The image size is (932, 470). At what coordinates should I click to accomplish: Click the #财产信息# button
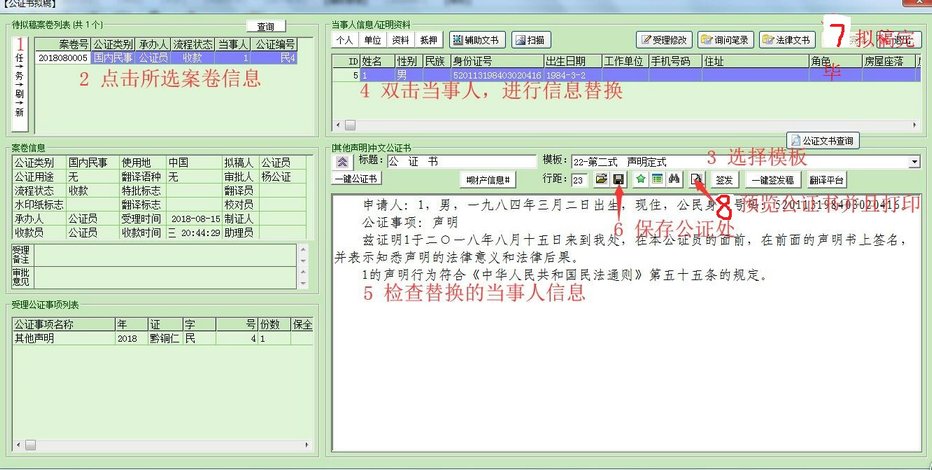click(488, 179)
